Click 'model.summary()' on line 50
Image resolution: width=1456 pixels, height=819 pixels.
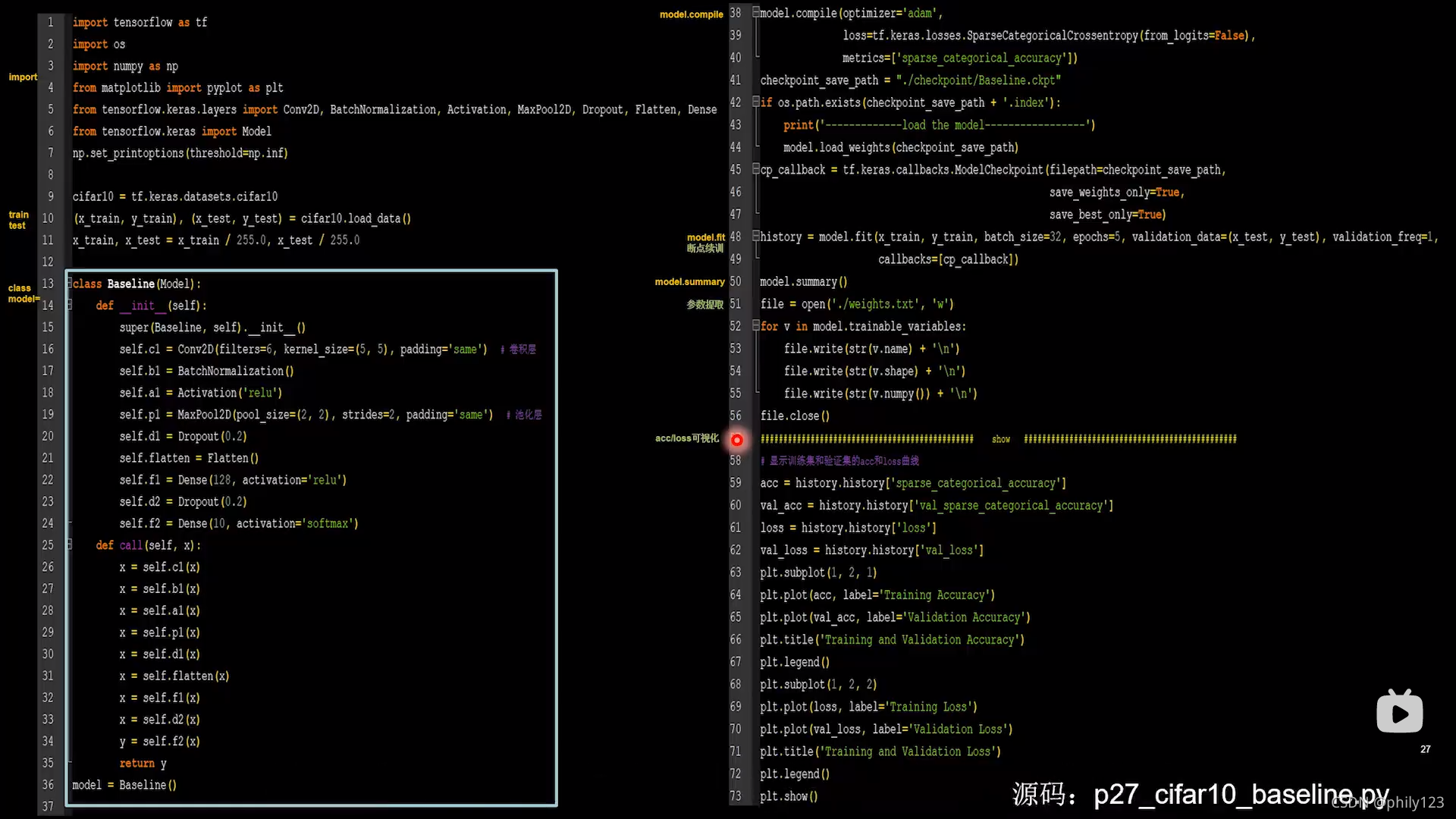pyautogui.click(x=804, y=281)
